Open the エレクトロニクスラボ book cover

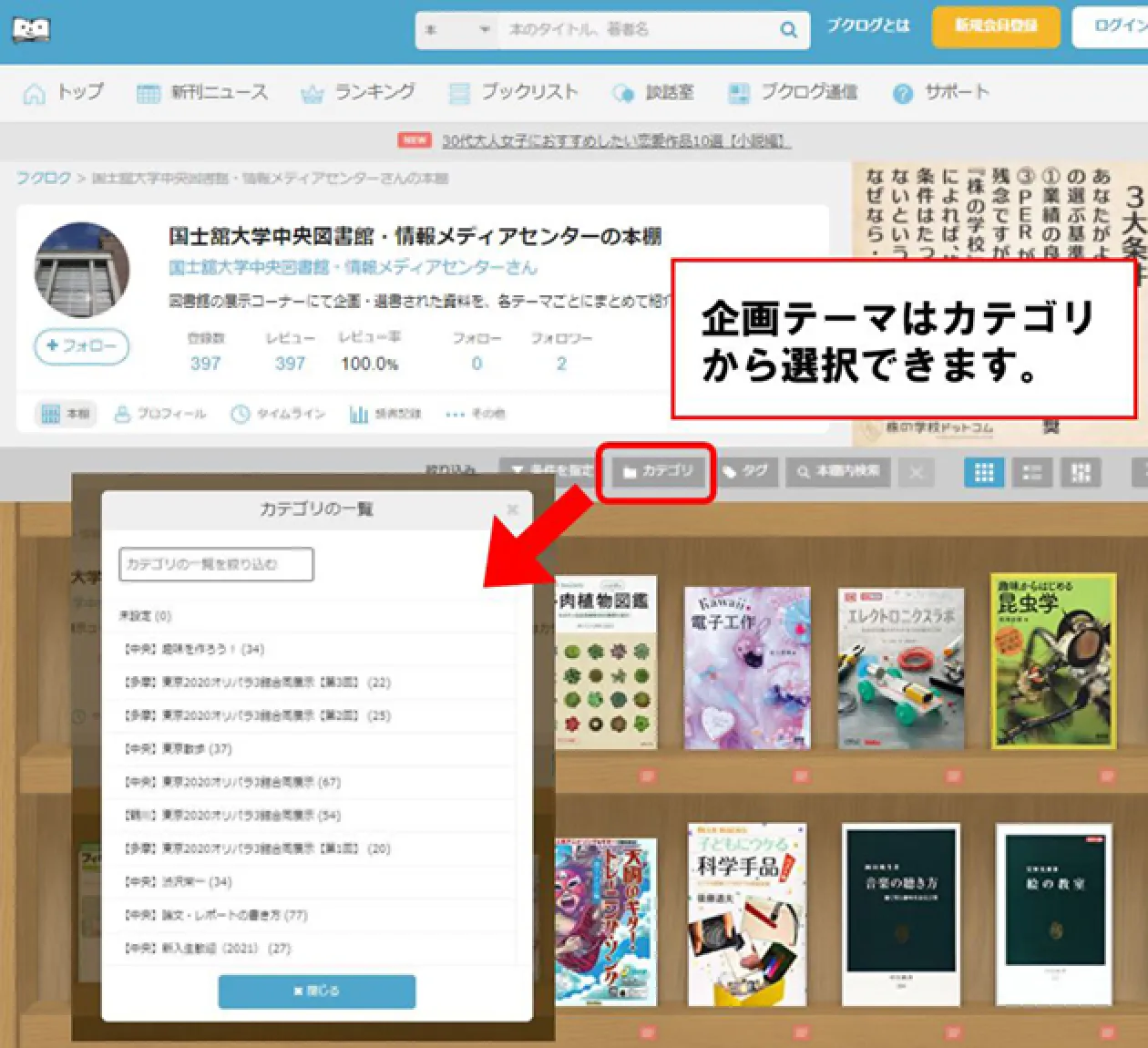901,670
